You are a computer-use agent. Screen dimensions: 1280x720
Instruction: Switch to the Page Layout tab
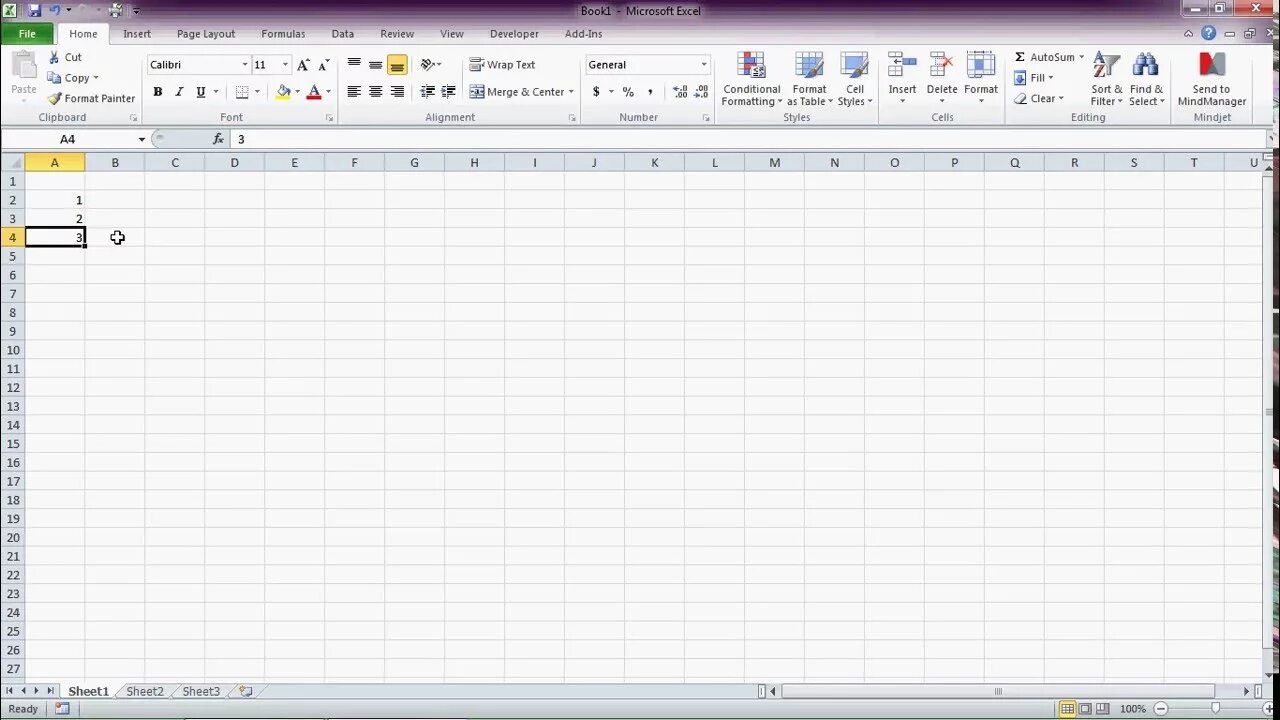pos(206,34)
